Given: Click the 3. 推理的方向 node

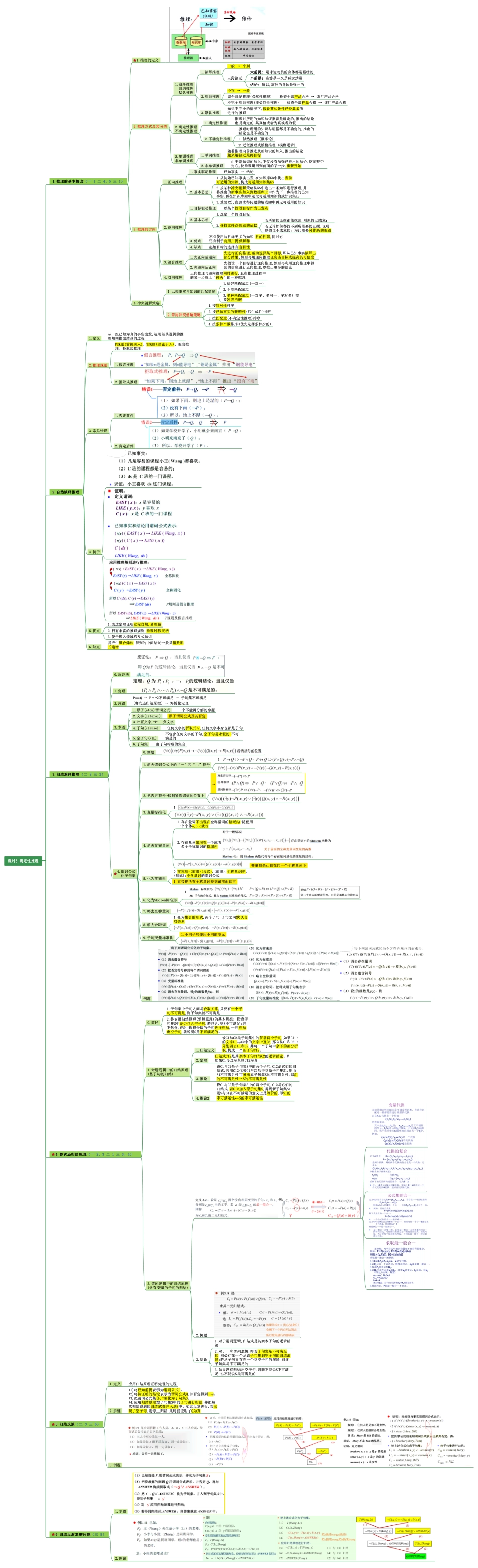Looking at the screenshot, I should click(144, 229).
